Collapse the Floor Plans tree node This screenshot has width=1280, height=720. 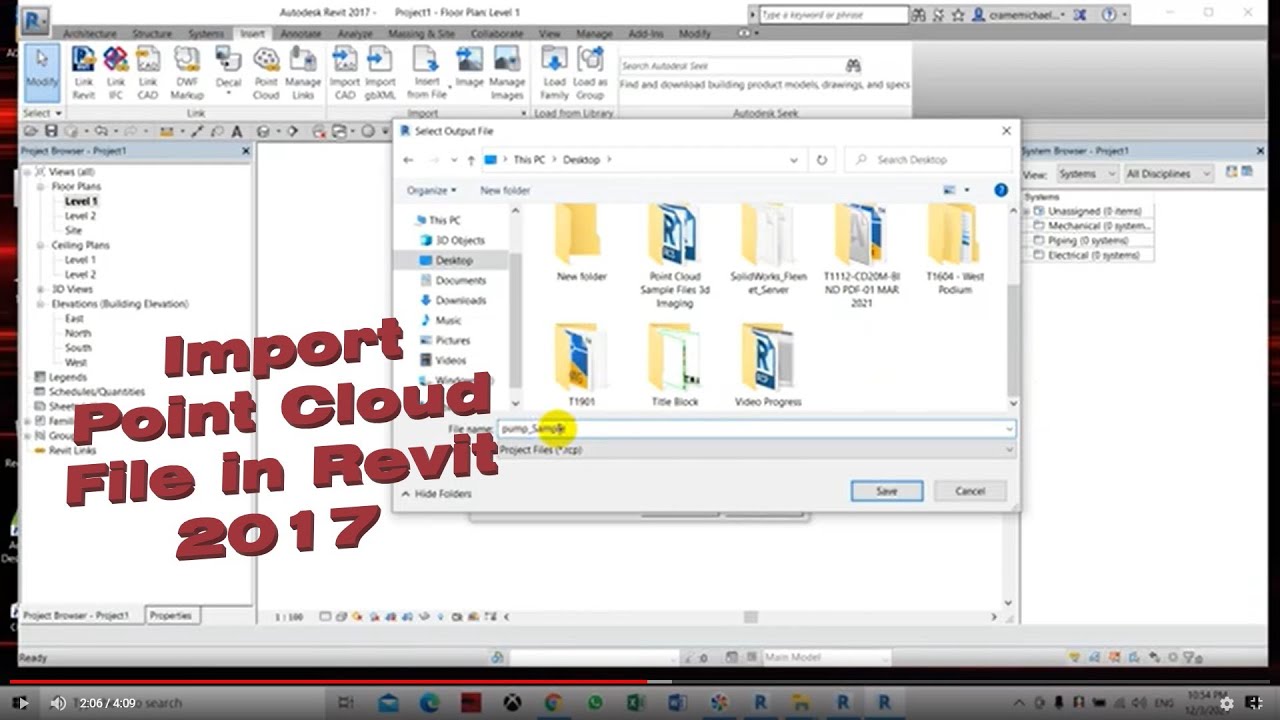[x=42, y=187]
